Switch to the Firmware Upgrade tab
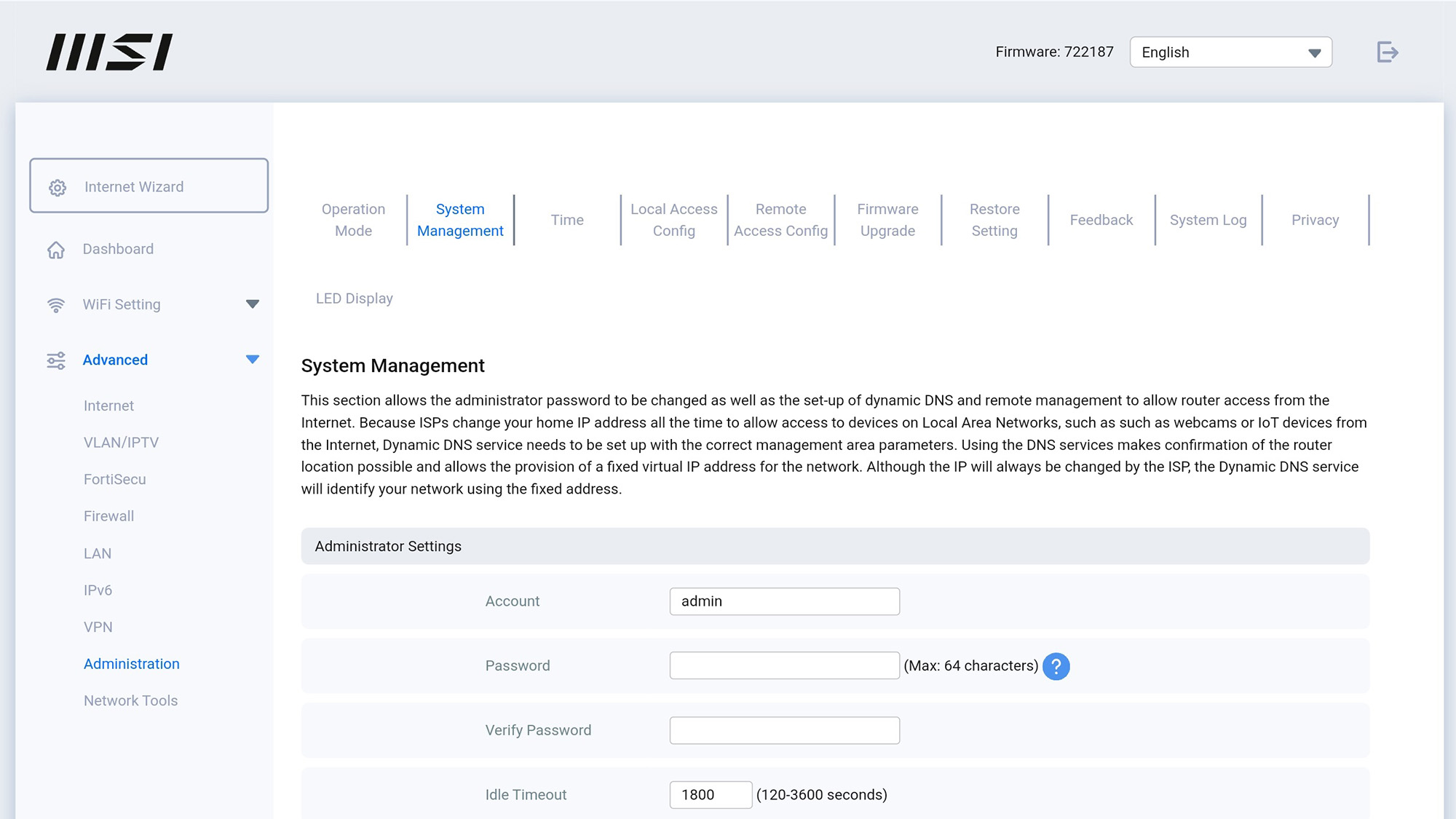The image size is (1456, 819). coord(887,220)
